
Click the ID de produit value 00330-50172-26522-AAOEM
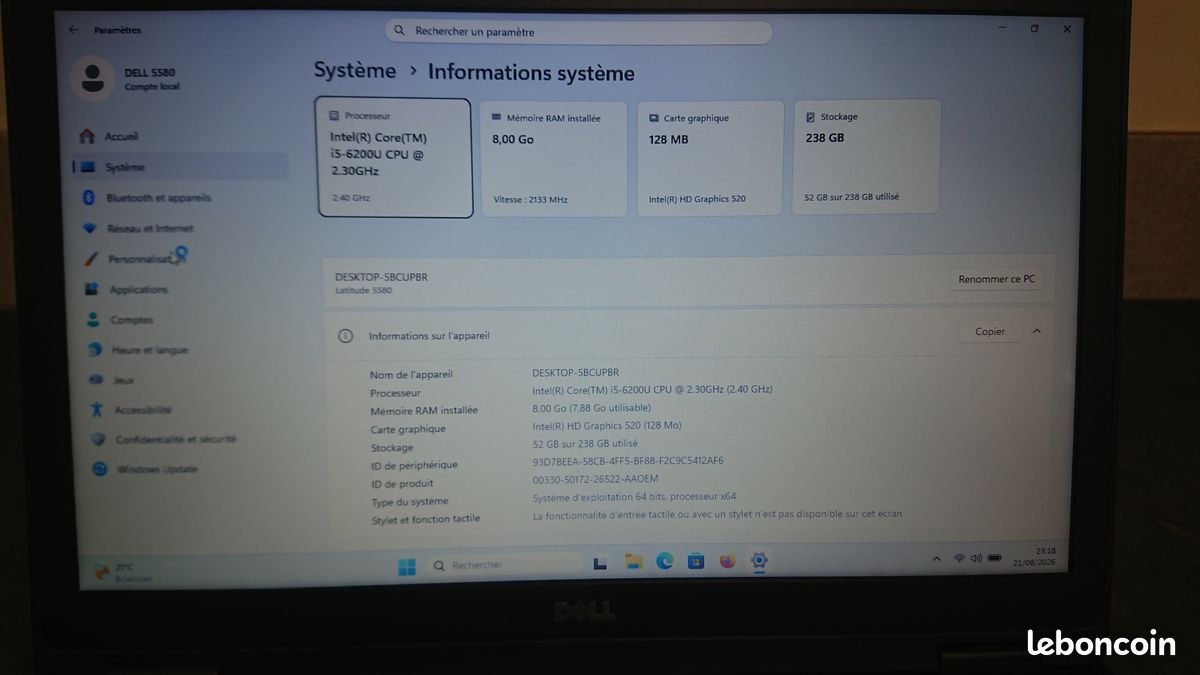pos(595,479)
